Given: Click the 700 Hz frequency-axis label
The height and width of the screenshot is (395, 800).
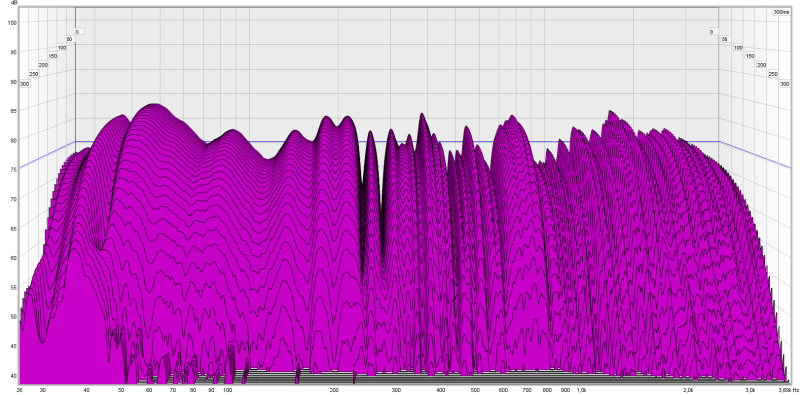Looking at the screenshot, I should click(x=527, y=390).
